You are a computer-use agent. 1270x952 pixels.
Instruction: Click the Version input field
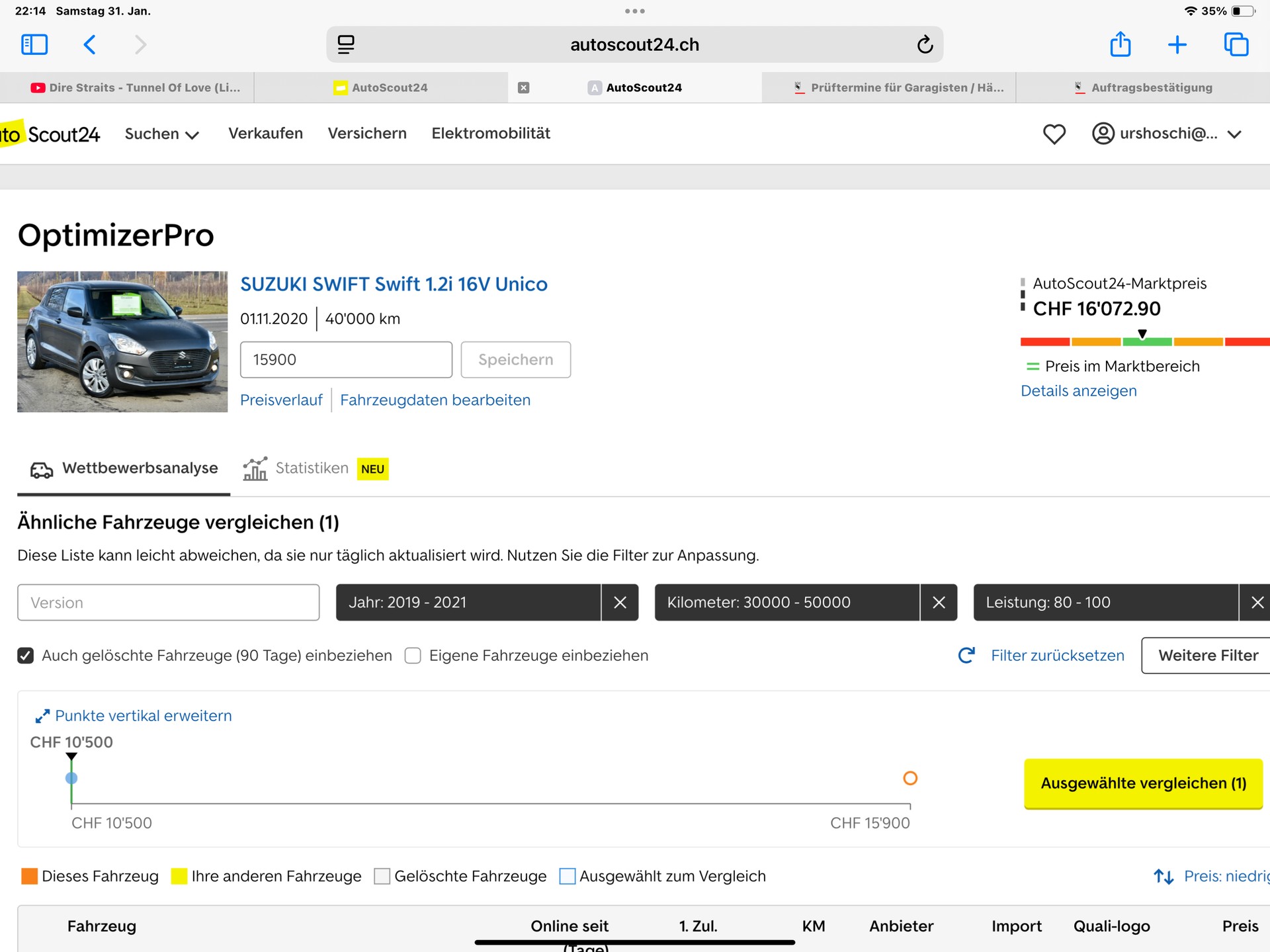click(169, 602)
